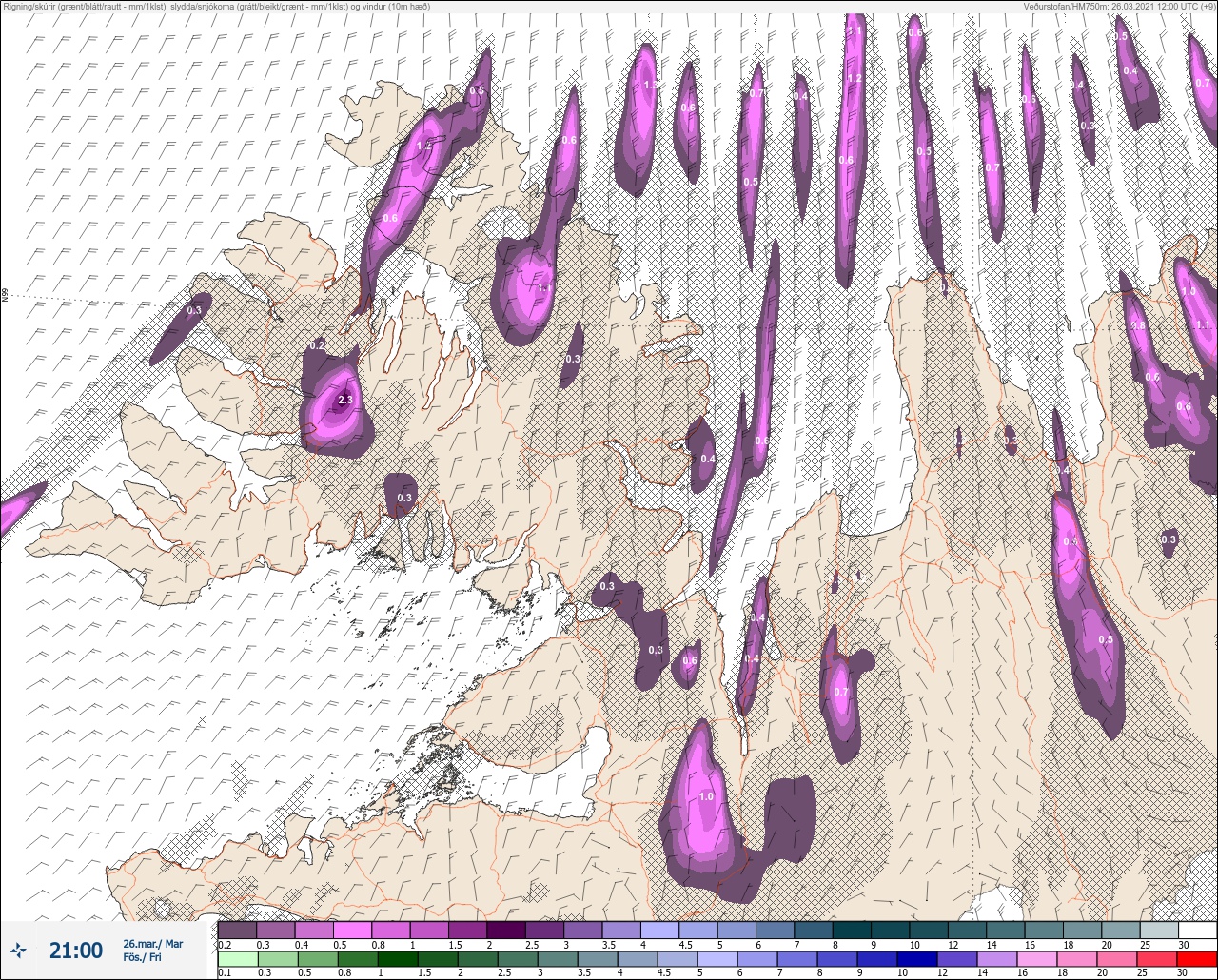
Task: Pick the darkest purple snow swatch between 2 and 2.5
Action: (x=505, y=930)
